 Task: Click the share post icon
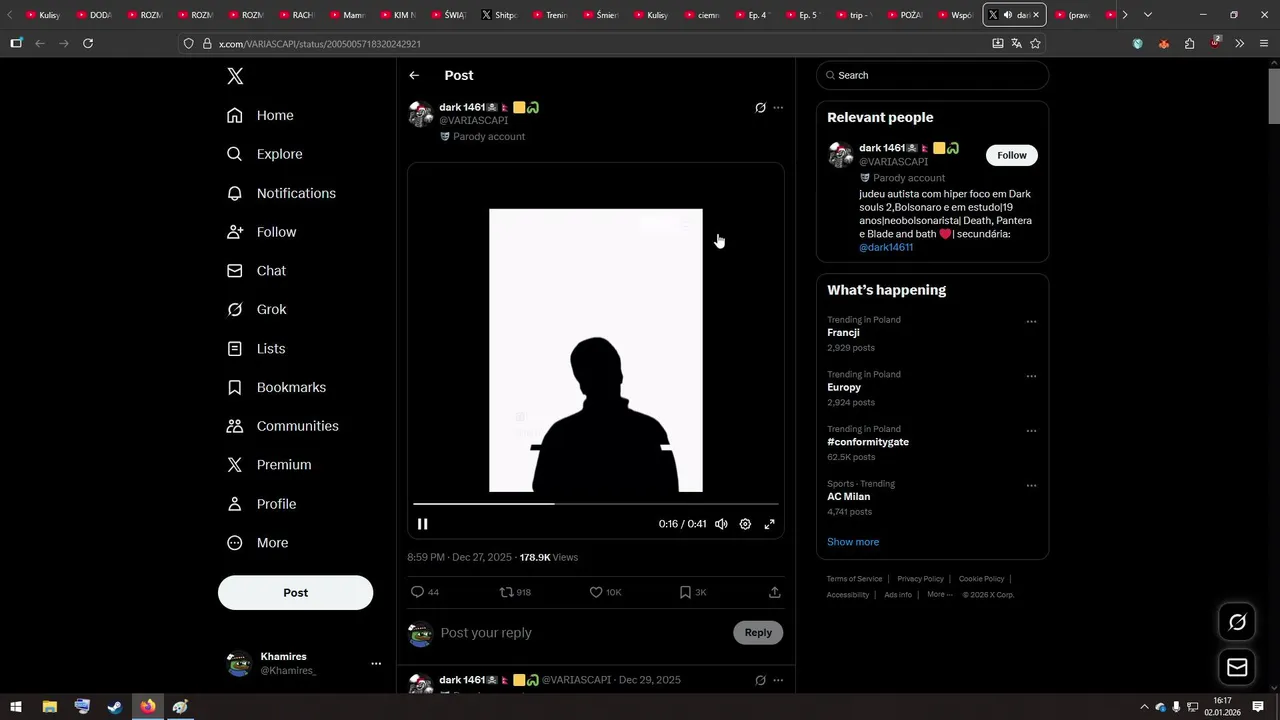774,592
